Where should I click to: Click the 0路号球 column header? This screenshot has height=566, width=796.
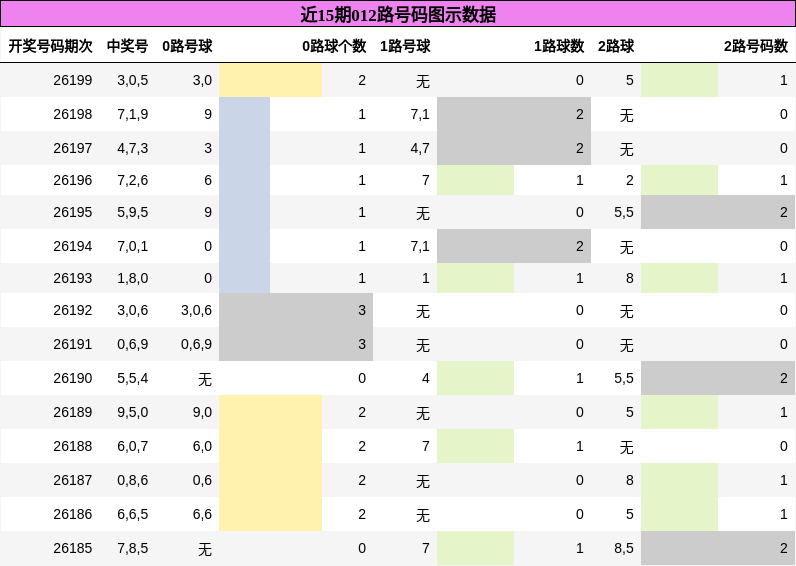(187, 46)
